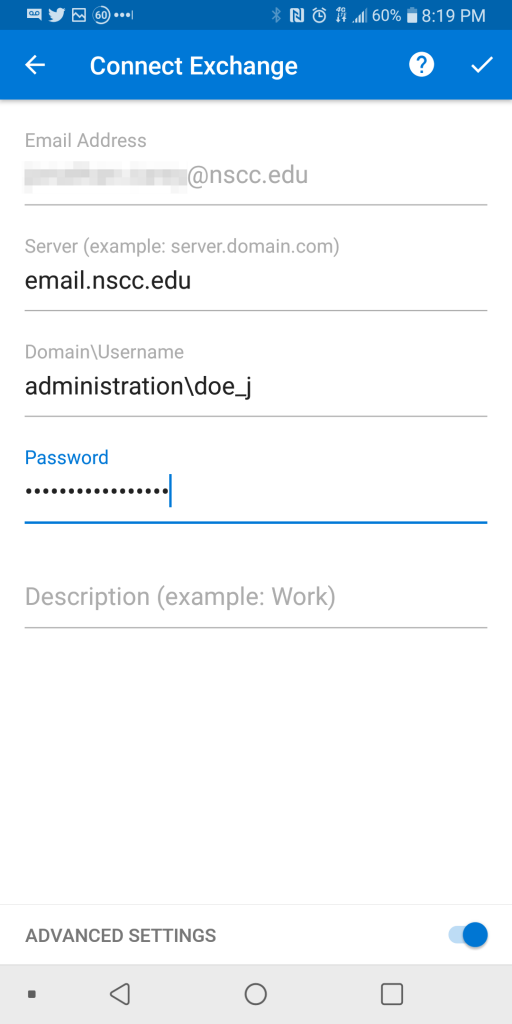This screenshot has width=512, height=1024.
Task: Tap the Email Address field
Action: click(x=256, y=175)
